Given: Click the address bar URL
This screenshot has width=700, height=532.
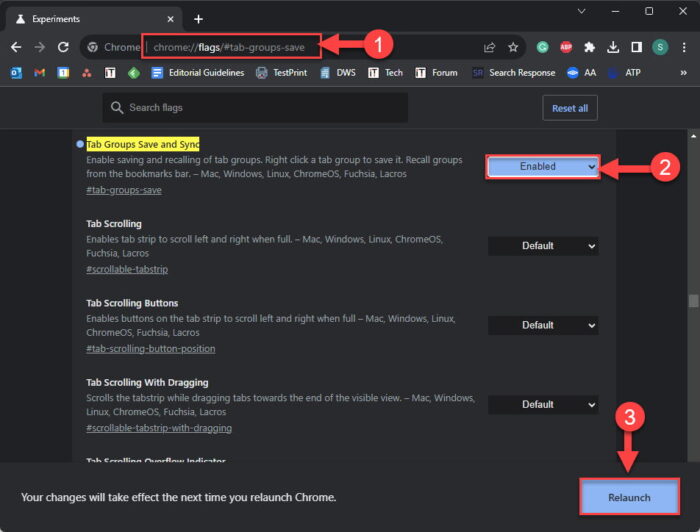Looking at the screenshot, I should (x=229, y=47).
